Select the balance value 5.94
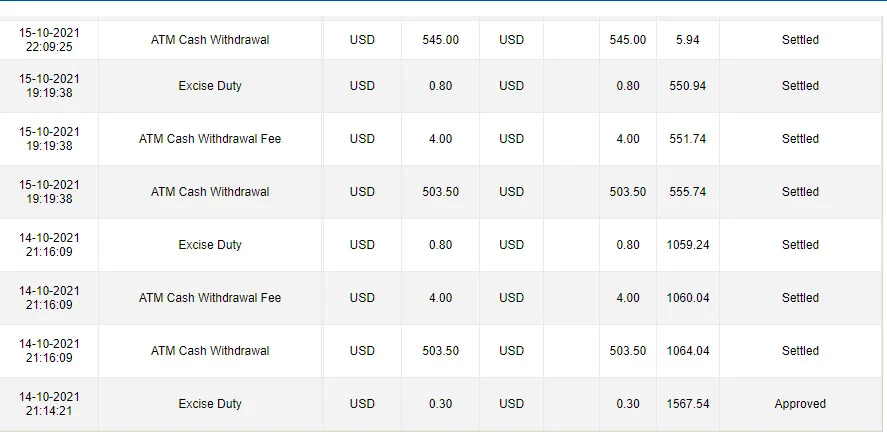Image resolution: width=887 pixels, height=434 pixels. (688, 40)
